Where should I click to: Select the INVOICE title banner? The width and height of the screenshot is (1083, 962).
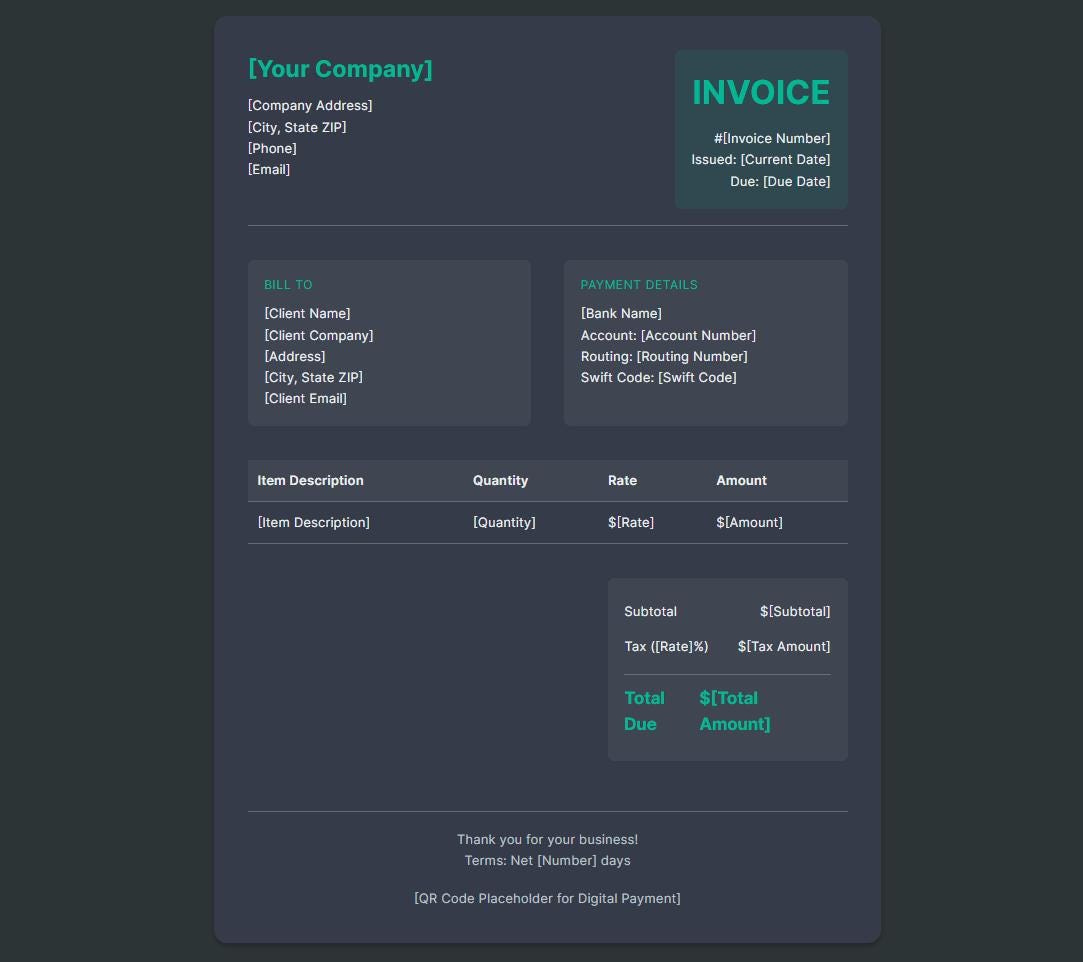coord(760,93)
